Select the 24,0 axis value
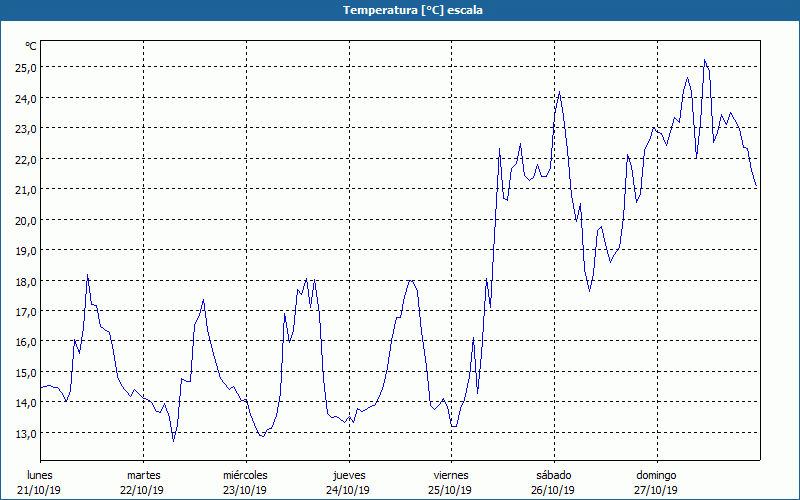 point(26,98)
